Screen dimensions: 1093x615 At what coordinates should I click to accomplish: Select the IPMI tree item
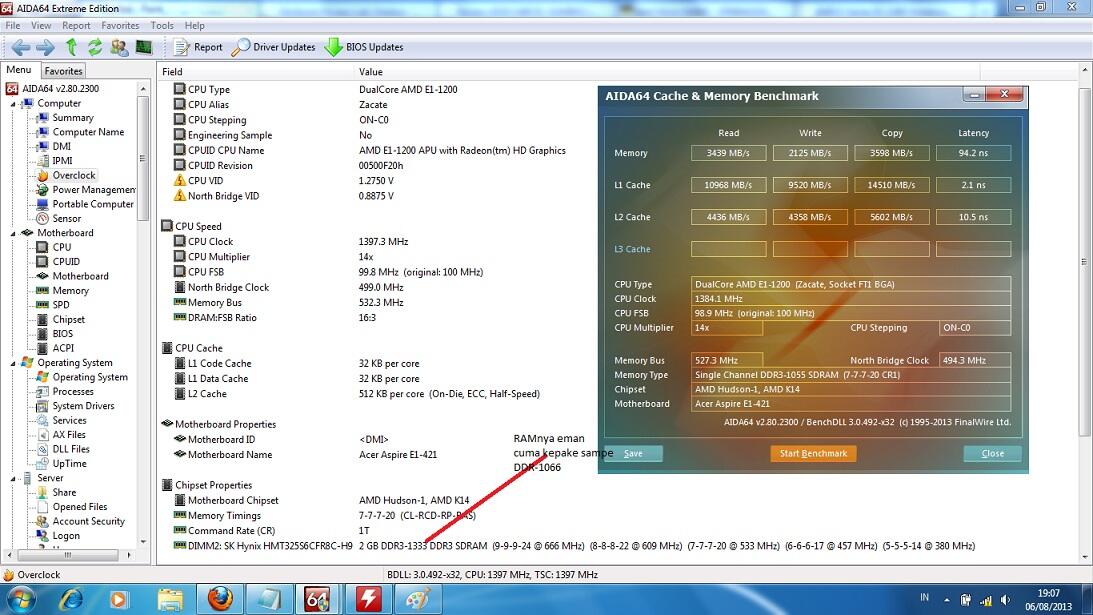point(62,160)
